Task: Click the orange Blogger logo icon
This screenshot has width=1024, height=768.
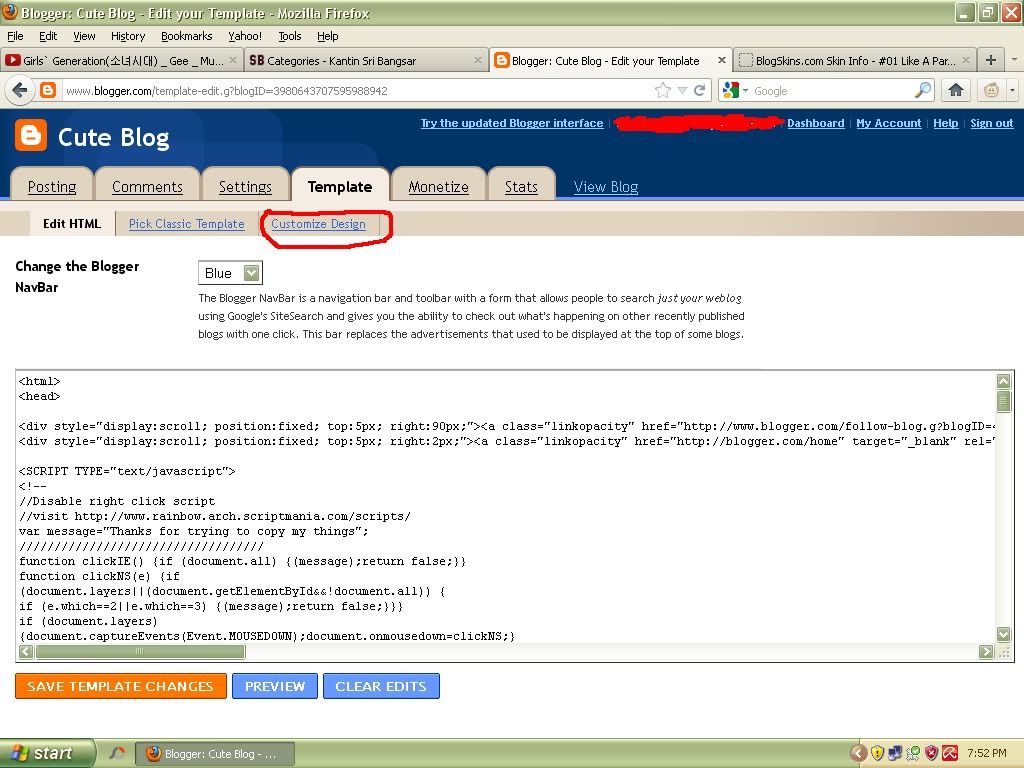Action: coord(32,136)
